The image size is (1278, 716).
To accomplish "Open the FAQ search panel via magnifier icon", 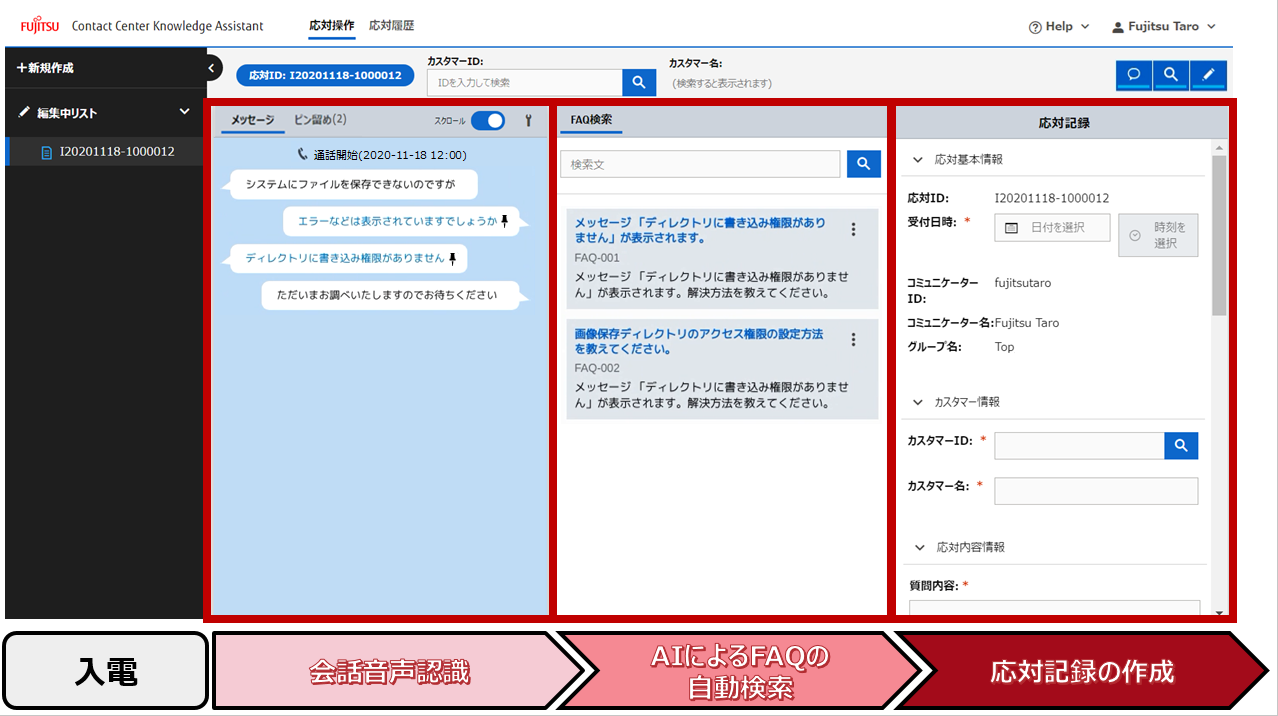I will pos(1170,75).
